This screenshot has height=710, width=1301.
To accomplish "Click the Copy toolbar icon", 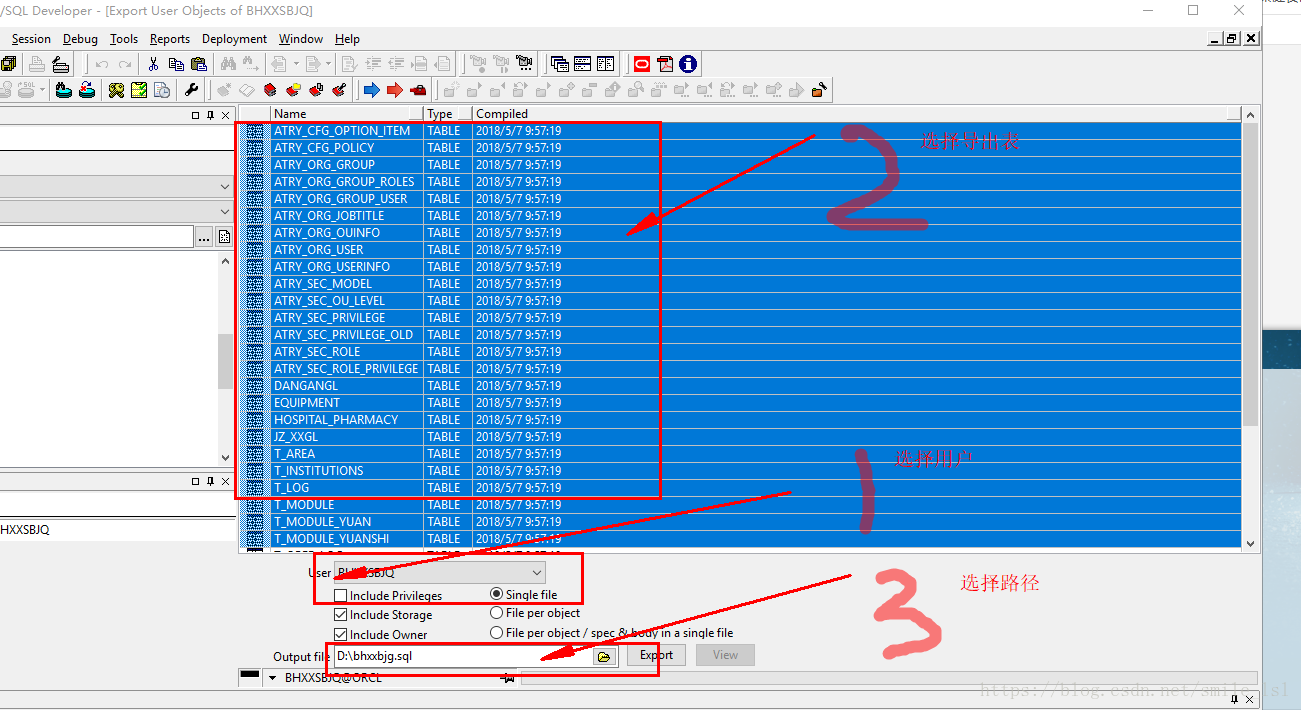I will (176, 64).
